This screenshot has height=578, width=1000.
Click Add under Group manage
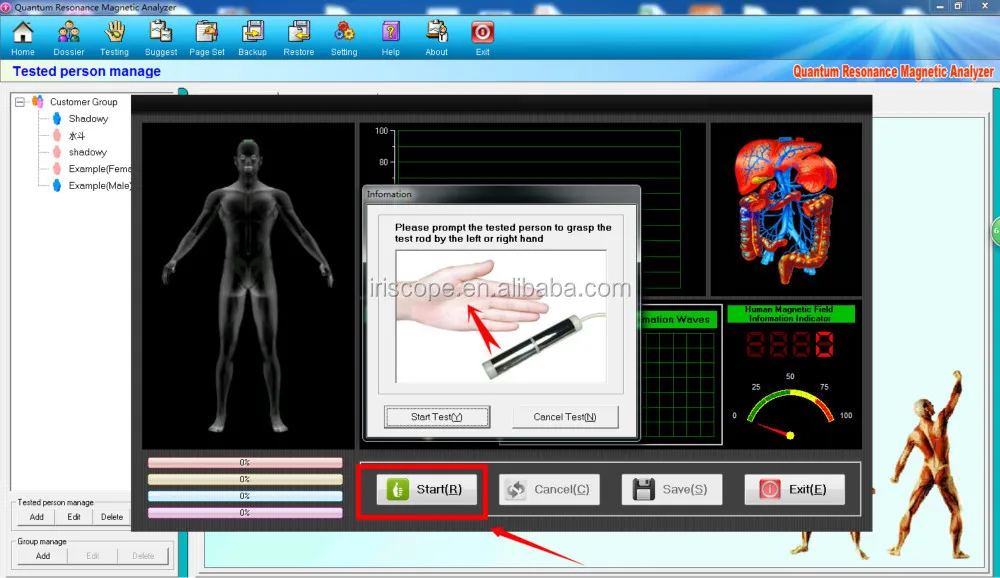(43, 556)
